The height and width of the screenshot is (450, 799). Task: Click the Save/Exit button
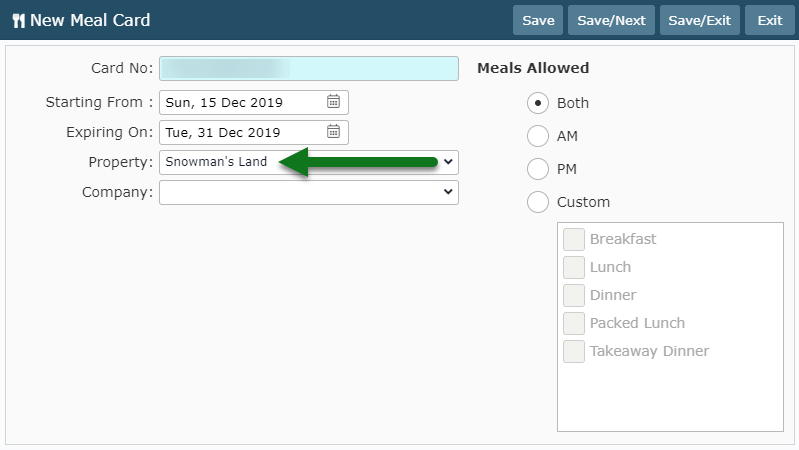point(699,20)
